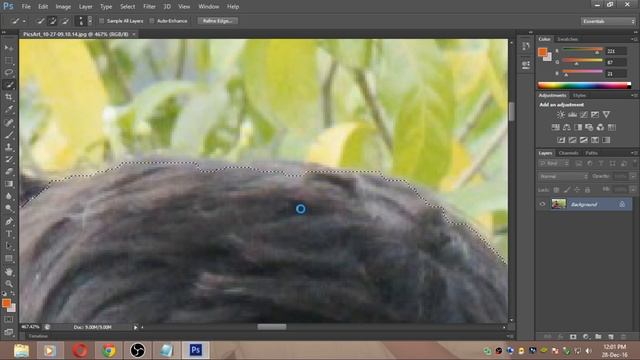
Task: Open the brush size picker dropdown
Action: (90, 21)
